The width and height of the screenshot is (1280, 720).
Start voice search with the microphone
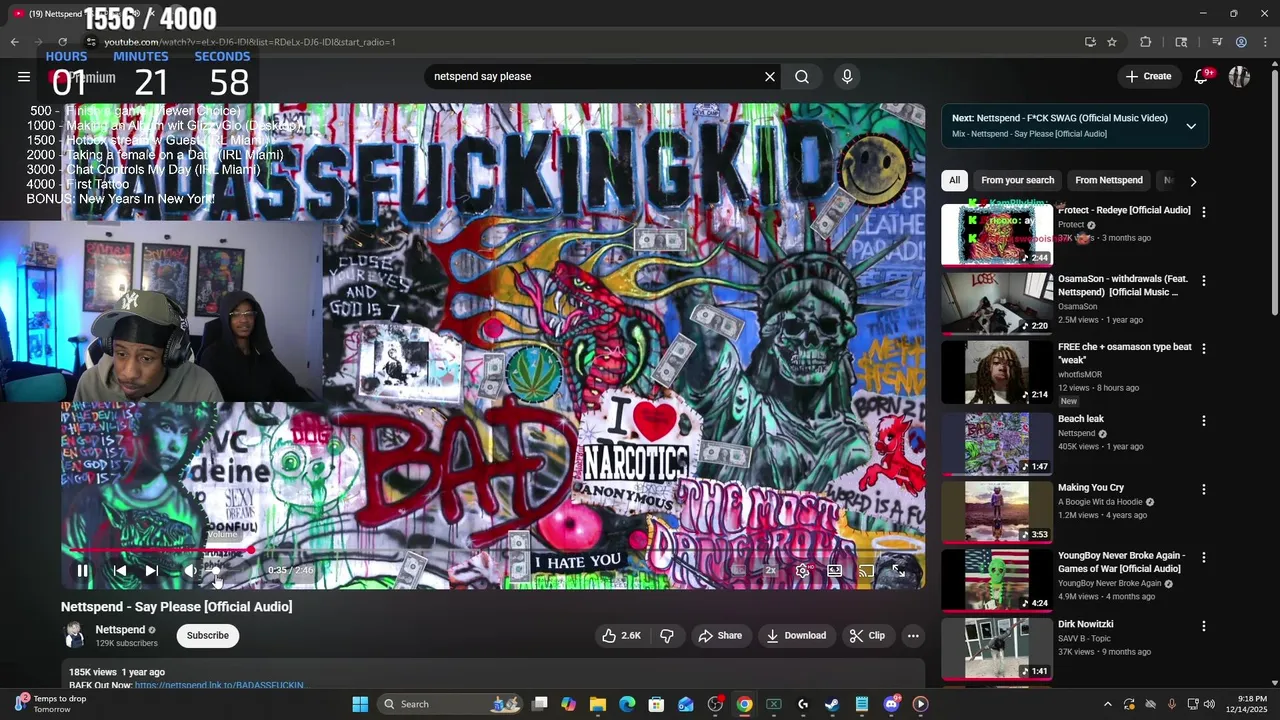(x=847, y=76)
